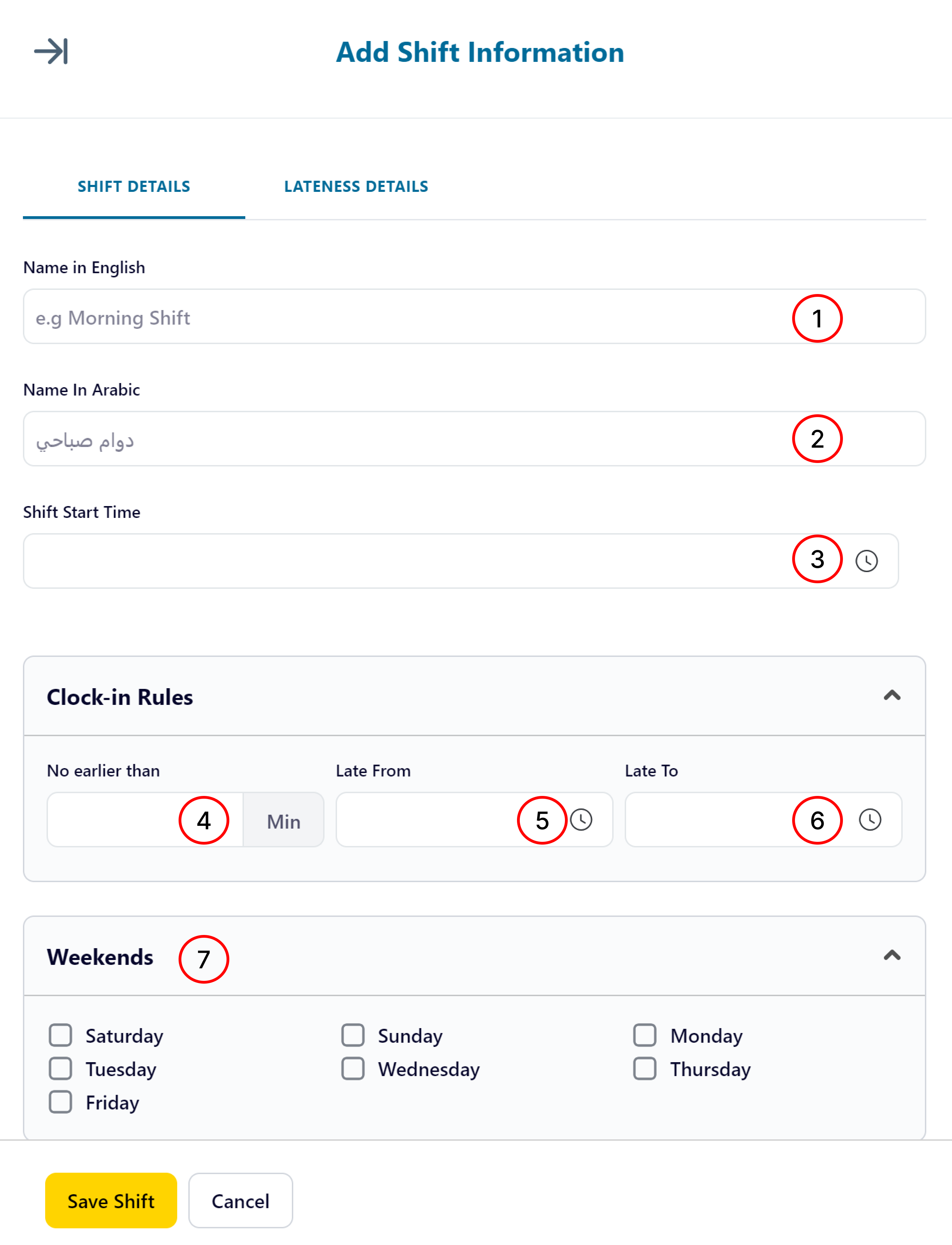Focus the Name In Arabic field
The image size is (952, 1245).
click(x=474, y=439)
